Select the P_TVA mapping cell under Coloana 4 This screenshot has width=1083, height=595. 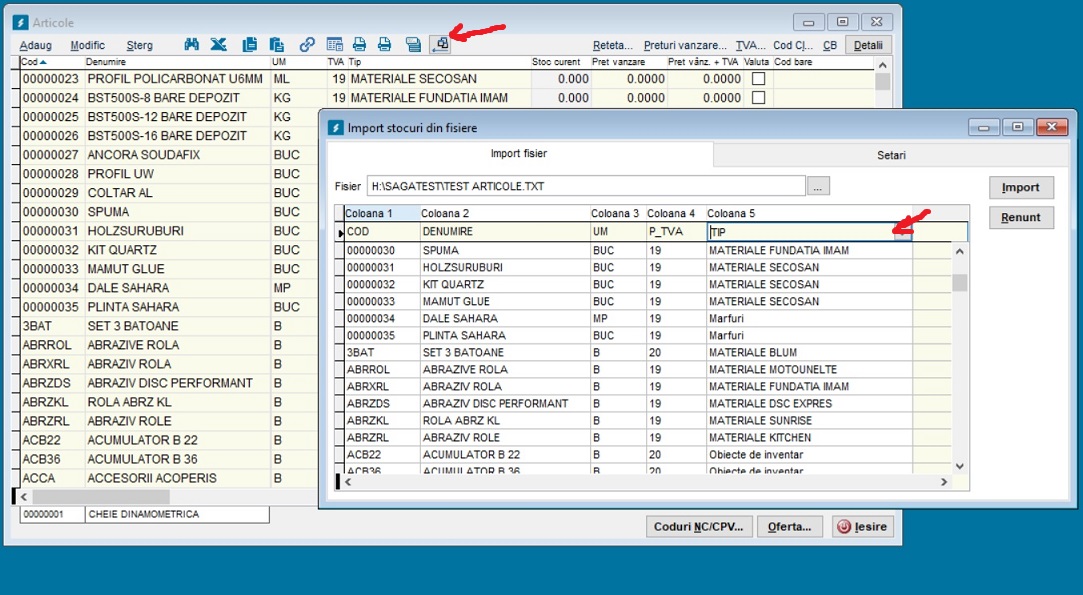(x=676, y=232)
